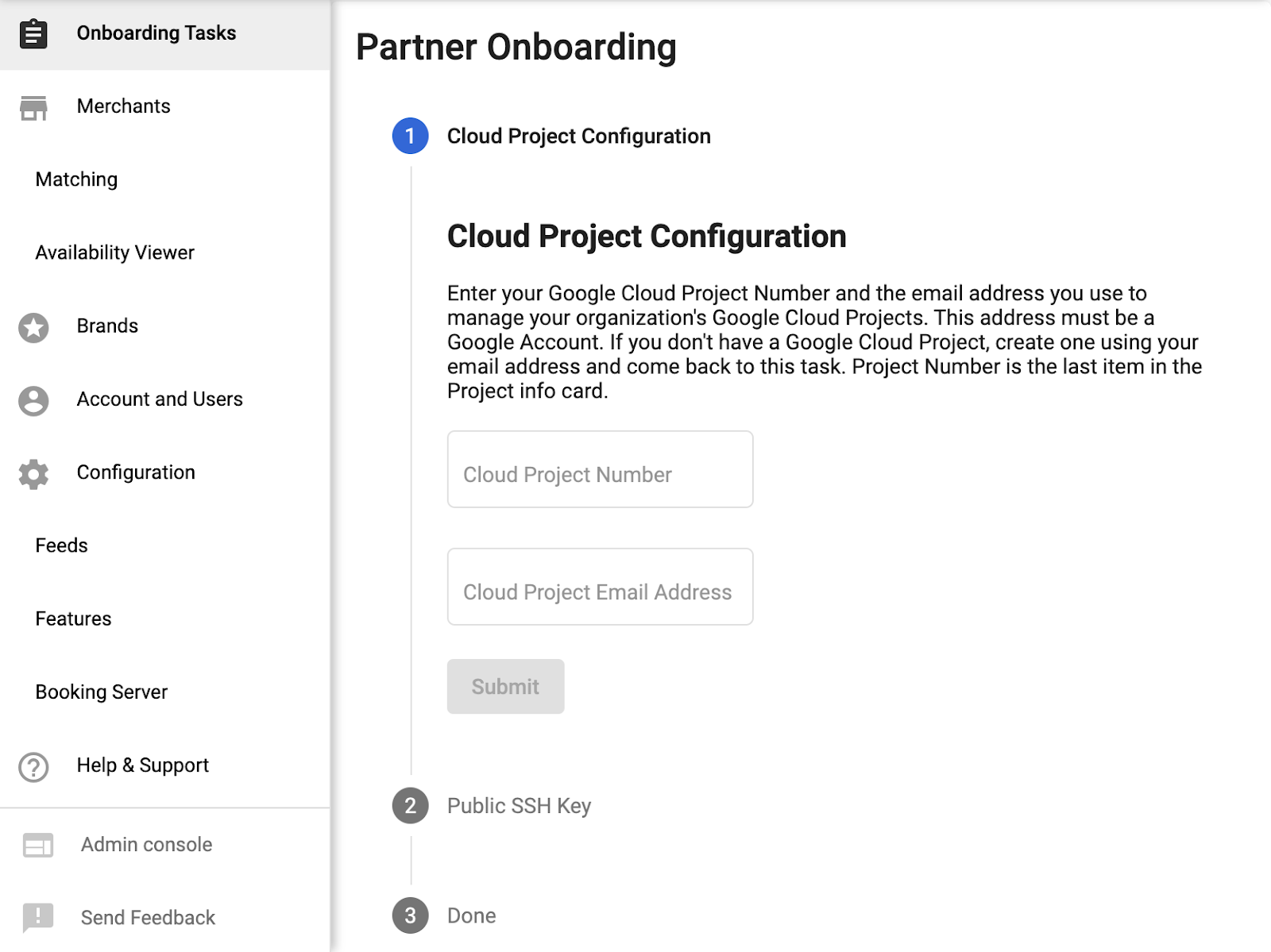
Task: Expand the Done step
Action: (x=471, y=915)
